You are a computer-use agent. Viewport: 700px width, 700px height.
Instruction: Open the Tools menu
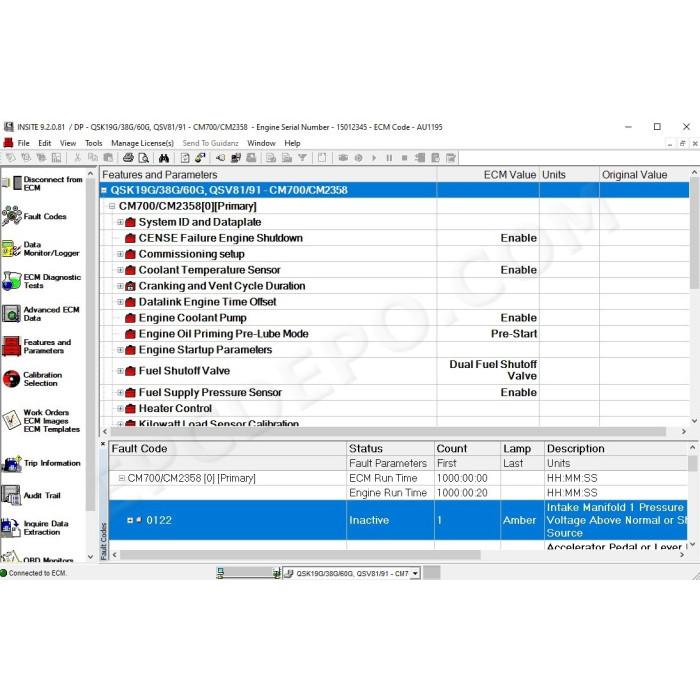(x=94, y=143)
